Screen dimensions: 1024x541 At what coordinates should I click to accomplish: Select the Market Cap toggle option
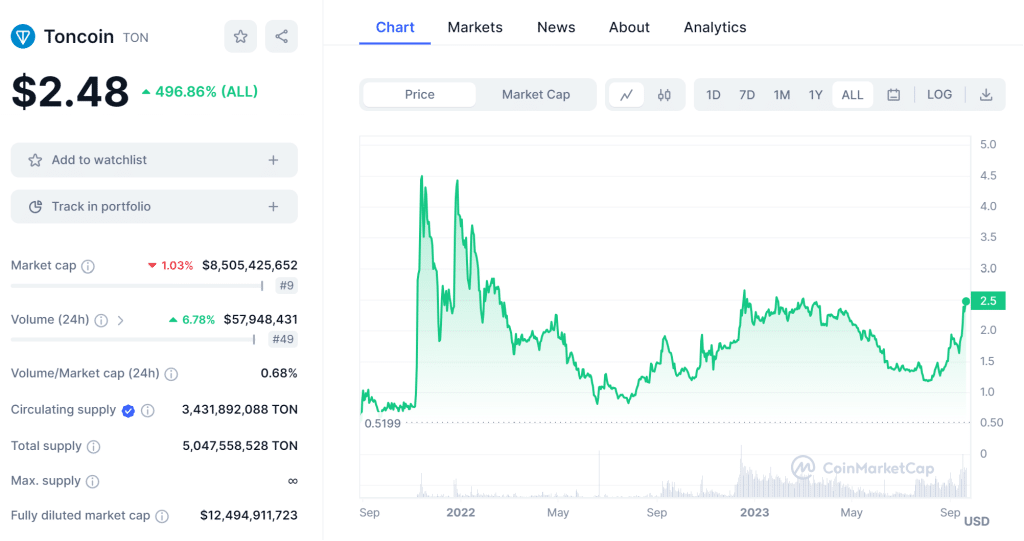[x=536, y=95]
